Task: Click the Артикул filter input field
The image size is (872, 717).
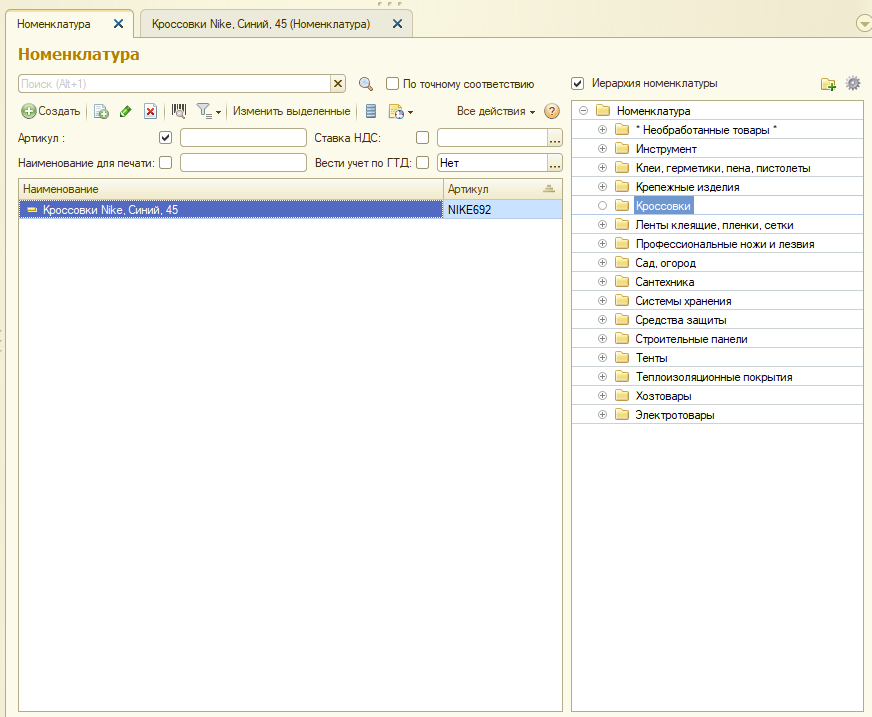Action: (x=243, y=138)
